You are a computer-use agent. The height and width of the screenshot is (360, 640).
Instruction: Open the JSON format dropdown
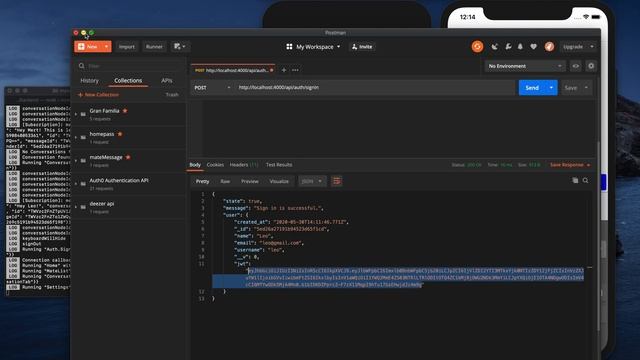(312, 181)
